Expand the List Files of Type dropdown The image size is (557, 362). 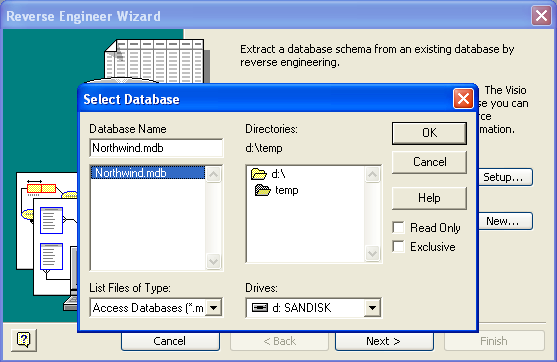(x=214, y=308)
